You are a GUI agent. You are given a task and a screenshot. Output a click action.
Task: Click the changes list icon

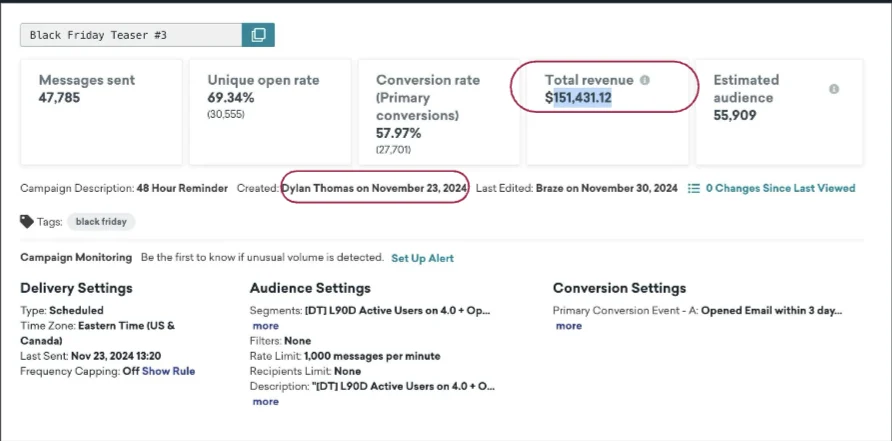pos(693,188)
